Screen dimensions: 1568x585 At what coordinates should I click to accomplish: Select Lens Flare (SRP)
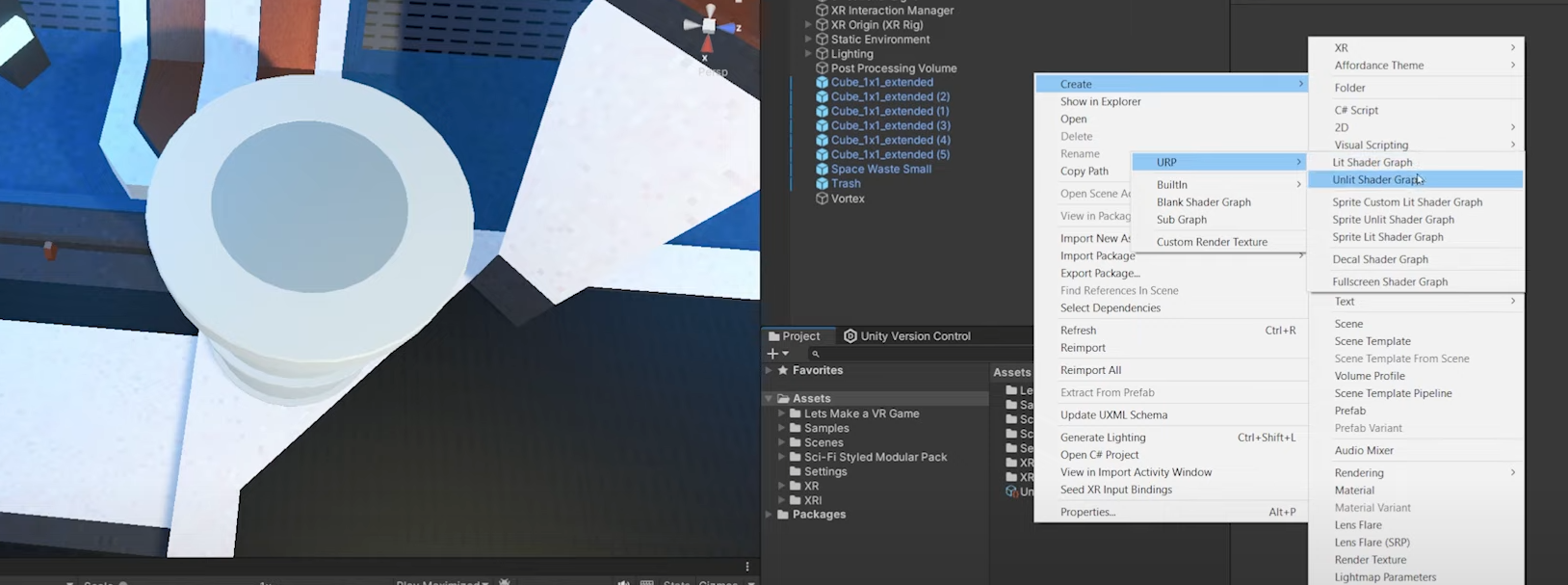click(1416, 543)
